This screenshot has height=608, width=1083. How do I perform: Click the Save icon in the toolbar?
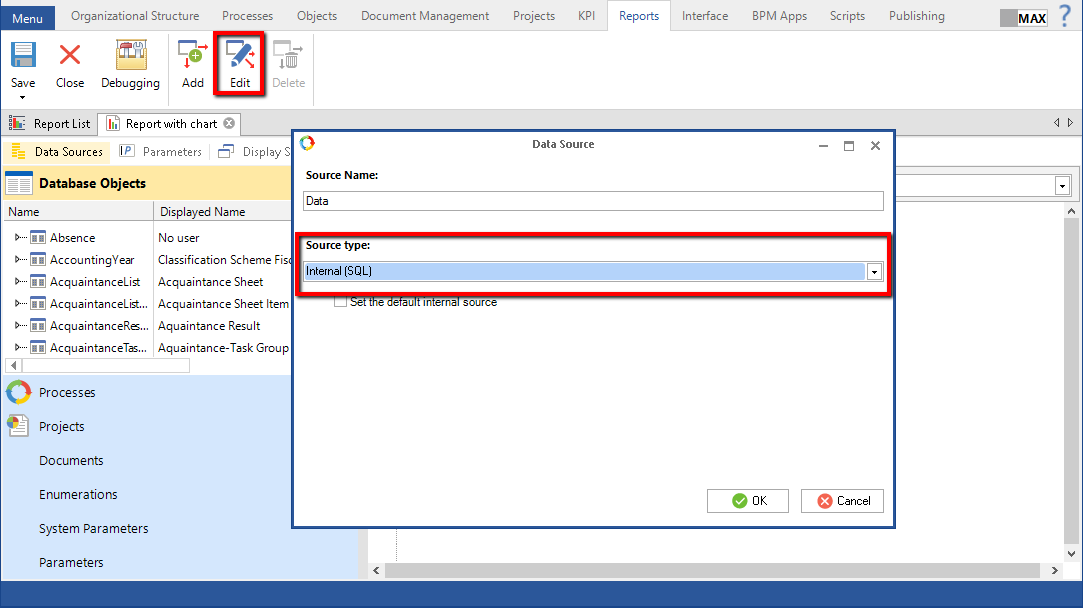23,56
